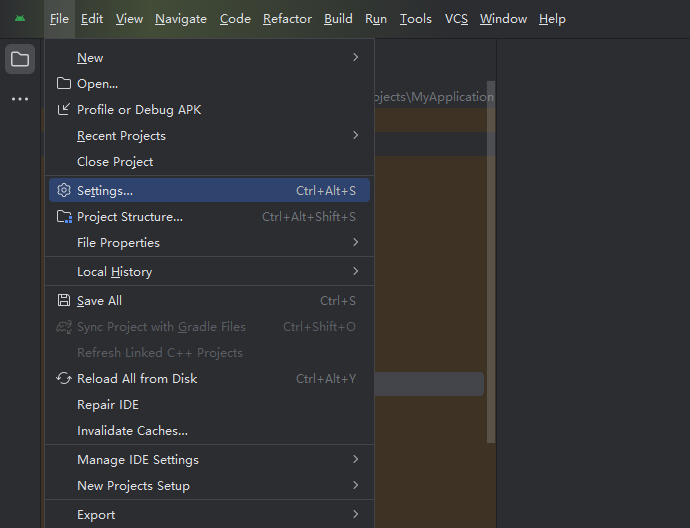This screenshot has height=528, width=690.
Task: Select Reload All from Disk
Action: (x=209, y=378)
